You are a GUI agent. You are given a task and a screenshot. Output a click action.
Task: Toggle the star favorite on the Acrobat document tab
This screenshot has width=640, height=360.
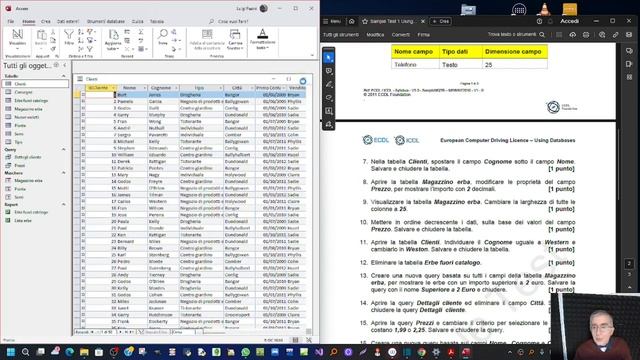coord(365,21)
